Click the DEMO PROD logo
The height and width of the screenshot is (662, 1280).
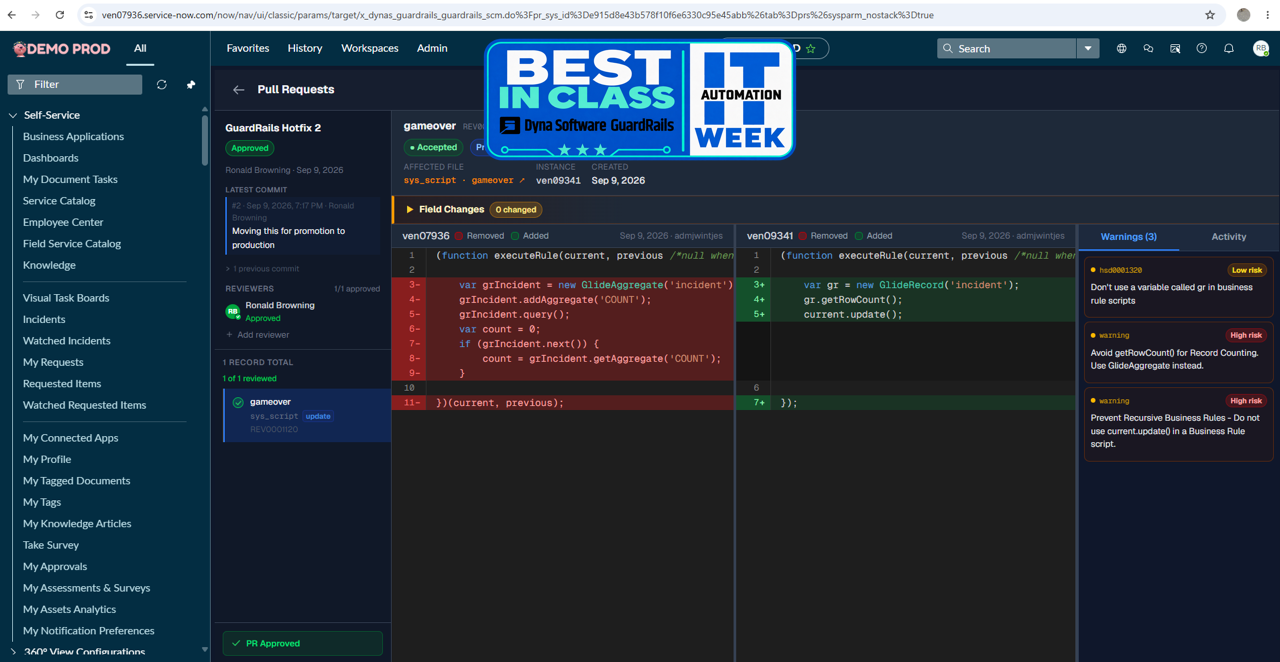(x=61, y=48)
